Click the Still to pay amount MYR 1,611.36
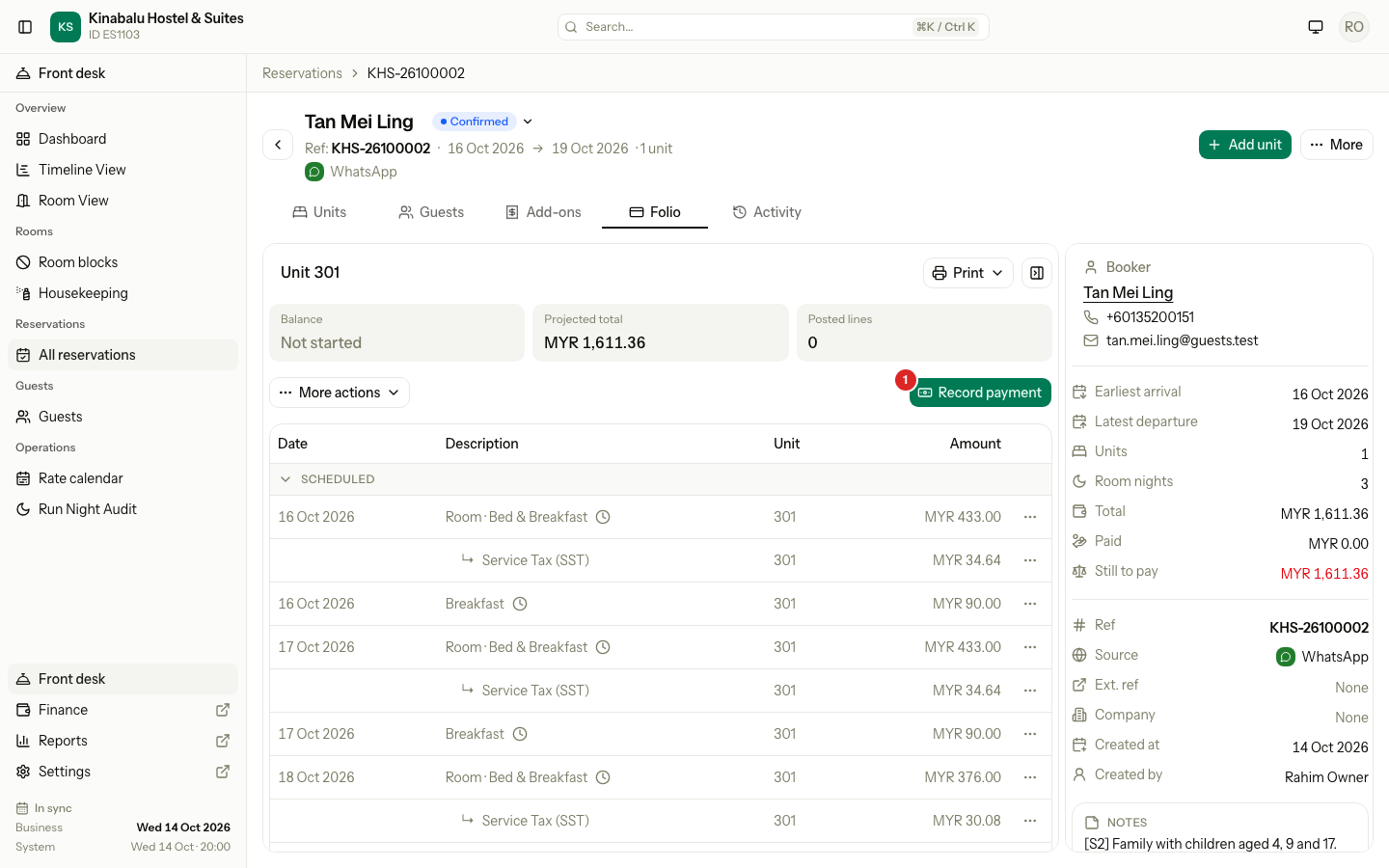The width and height of the screenshot is (1389, 868). pos(1324,574)
